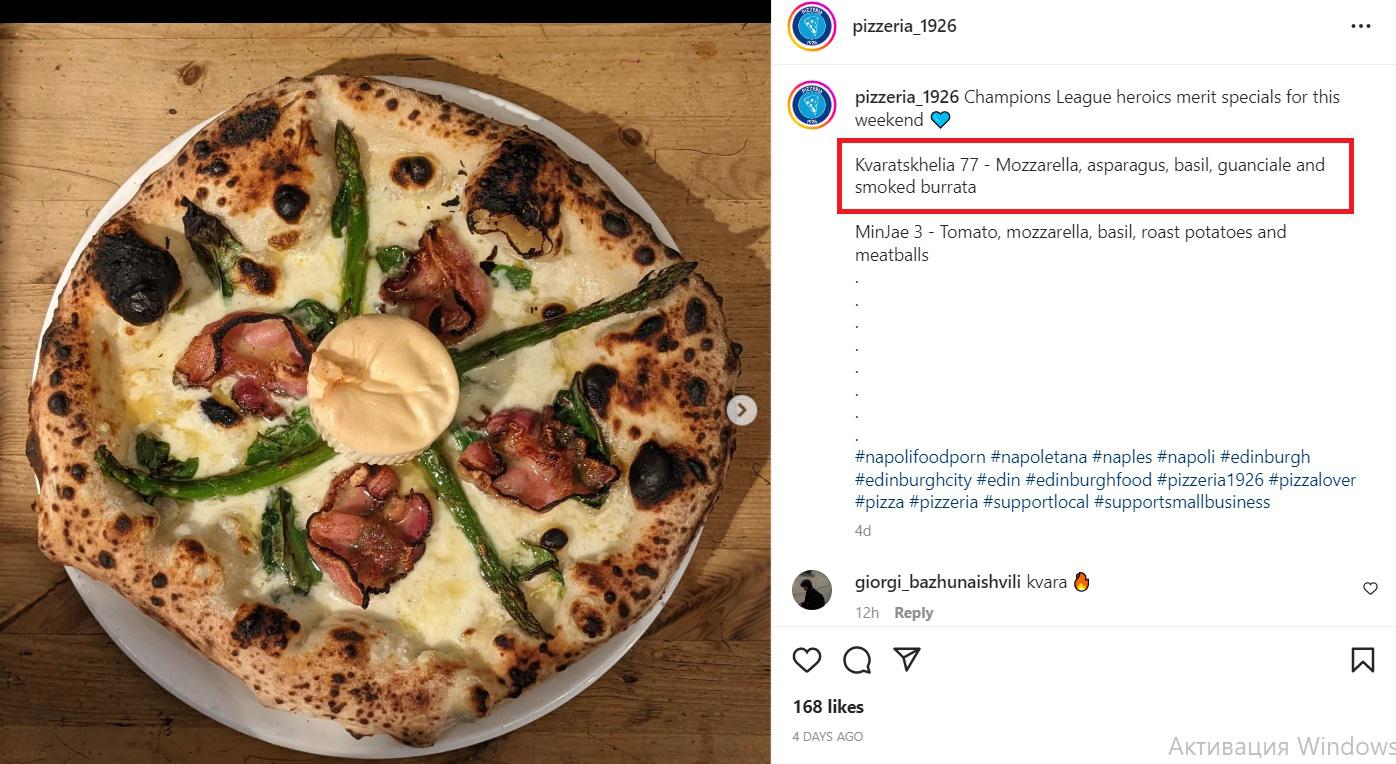The image size is (1396, 764).
Task: Click pizzeria_1926 avatar beside caption
Action: click(812, 105)
